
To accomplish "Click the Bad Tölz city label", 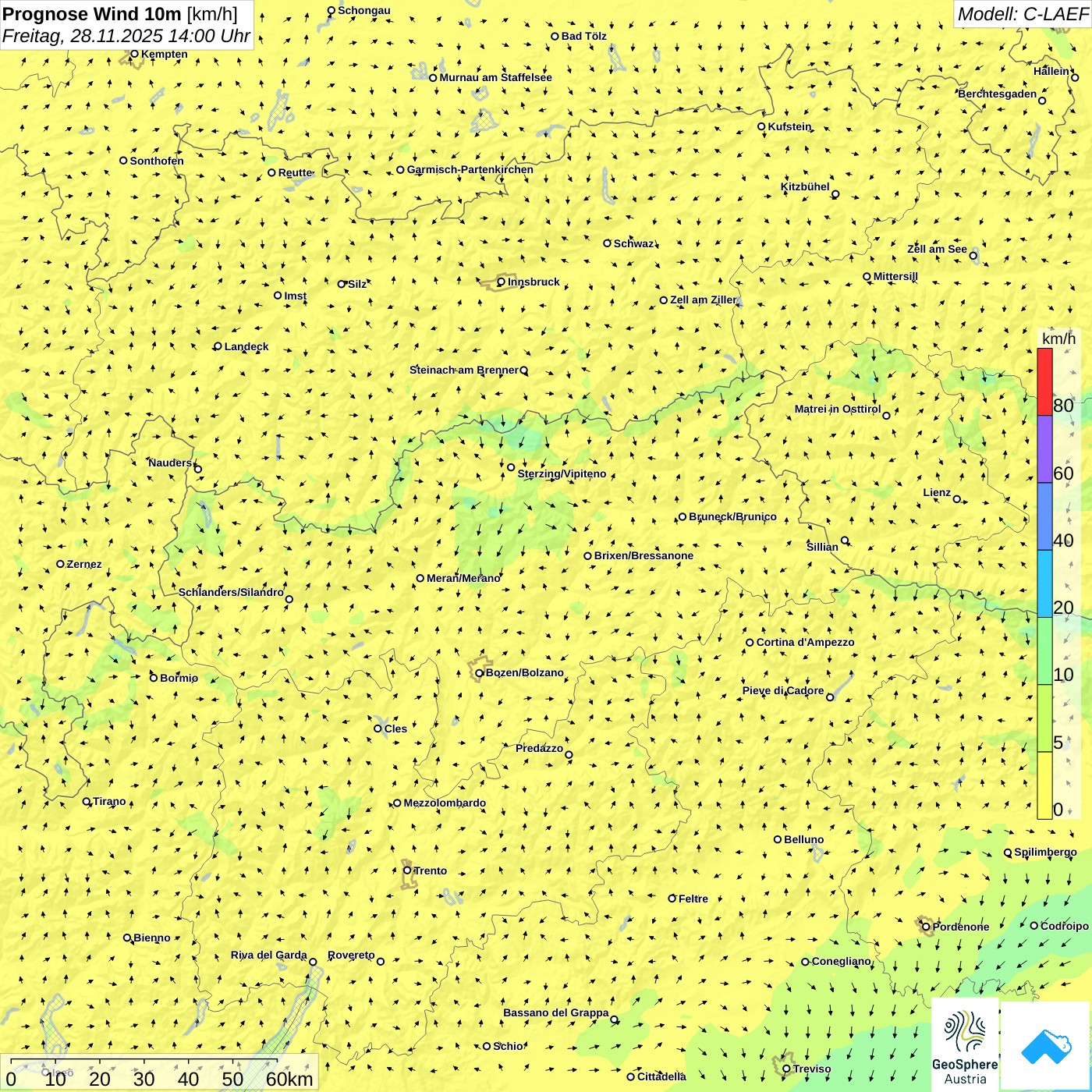I will point(584,36).
